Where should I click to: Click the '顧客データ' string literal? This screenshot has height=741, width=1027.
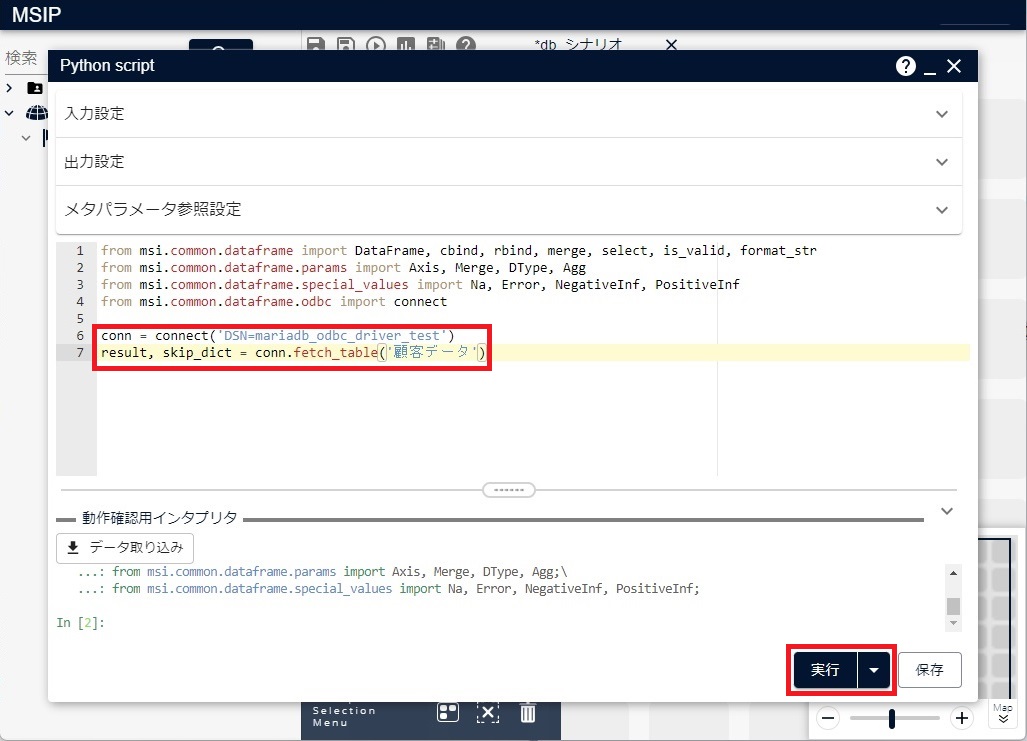[432, 352]
